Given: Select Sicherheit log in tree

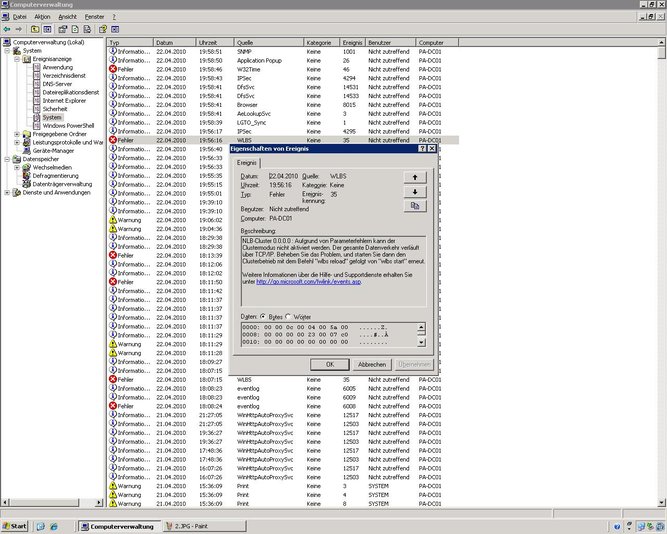Looking at the screenshot, I should click(x=54, y=109).
